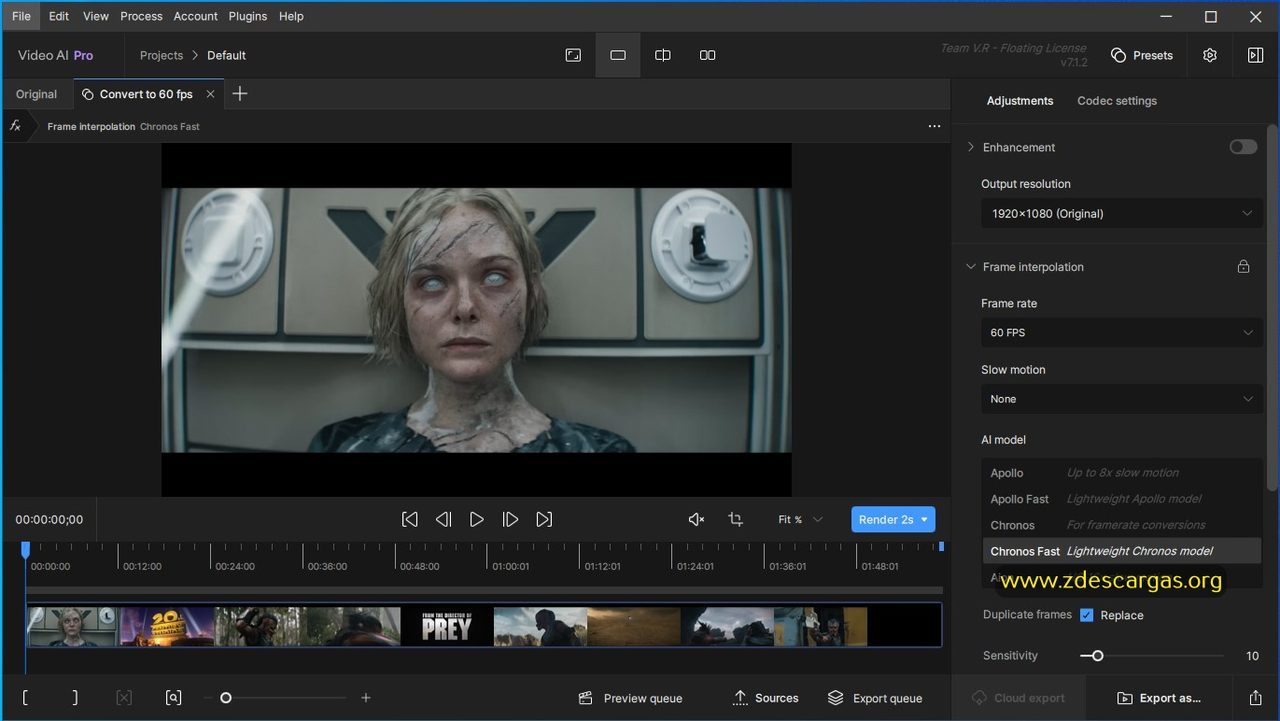Open the crop tool
The width and height of the screenshot is (1280, 721).
[736, 519]
